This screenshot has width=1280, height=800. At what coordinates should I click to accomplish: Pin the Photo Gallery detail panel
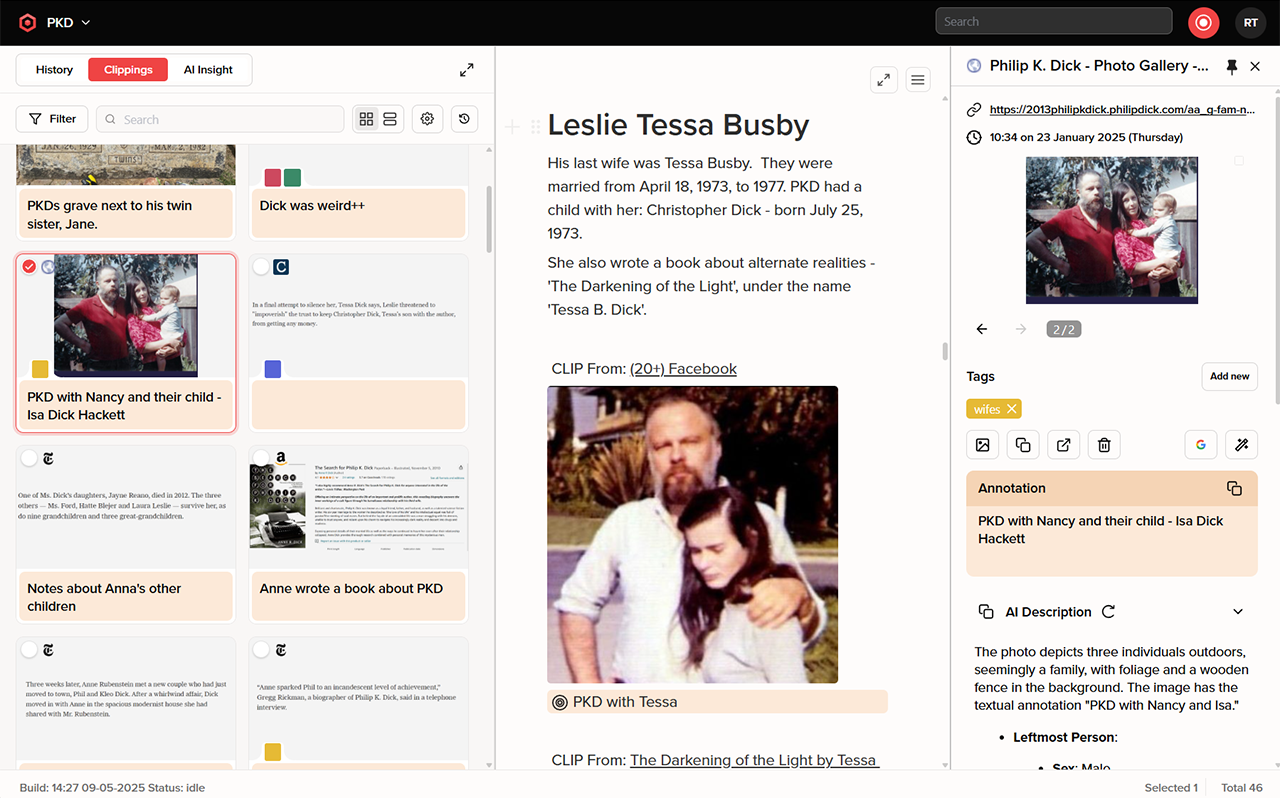coord(1231,66)
